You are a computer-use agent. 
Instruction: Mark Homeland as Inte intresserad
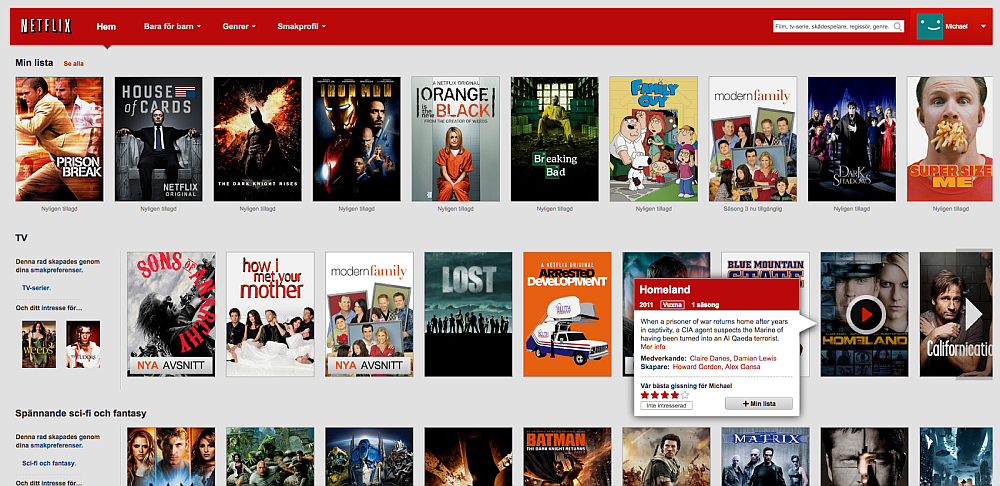(x=667, y=405)
